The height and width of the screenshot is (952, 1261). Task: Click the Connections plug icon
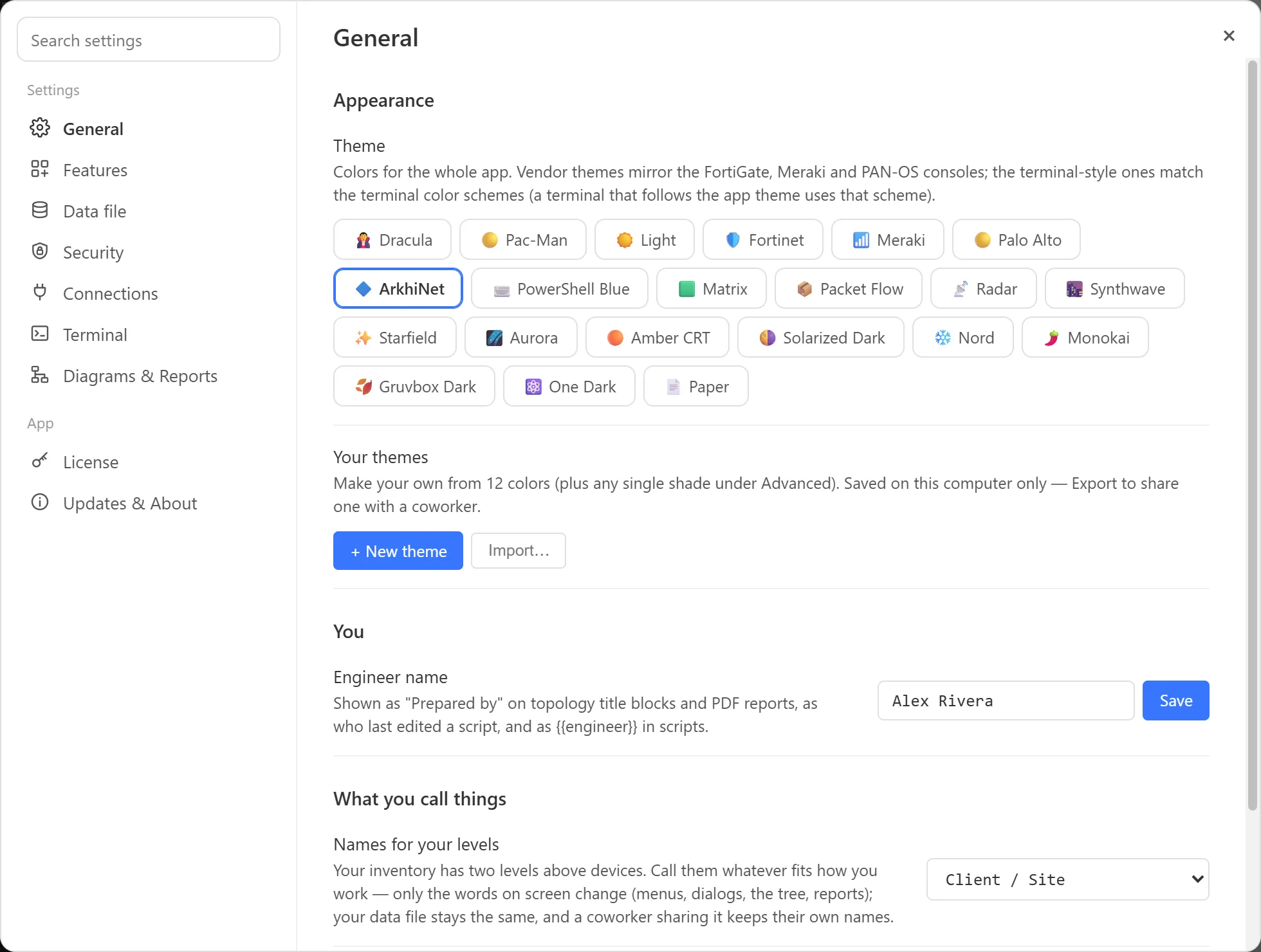40,293
